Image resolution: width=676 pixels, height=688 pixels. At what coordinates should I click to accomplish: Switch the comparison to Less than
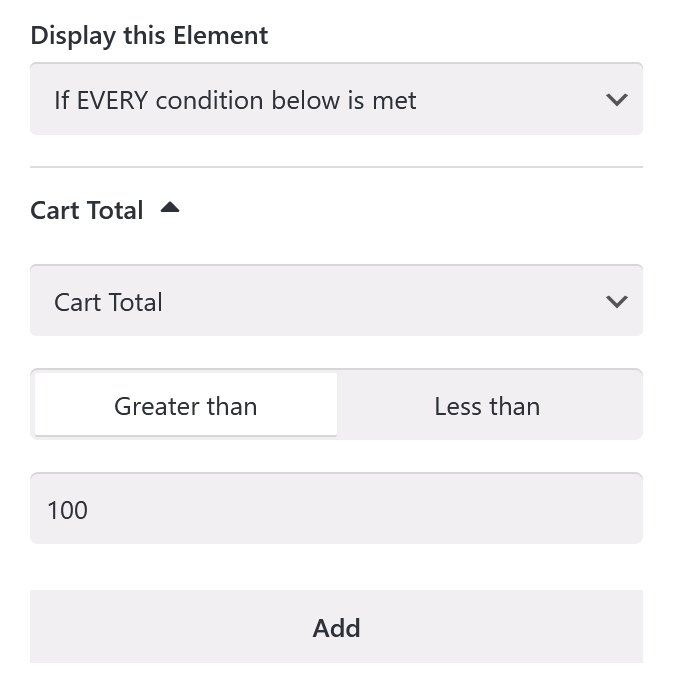tap(488, 406)
